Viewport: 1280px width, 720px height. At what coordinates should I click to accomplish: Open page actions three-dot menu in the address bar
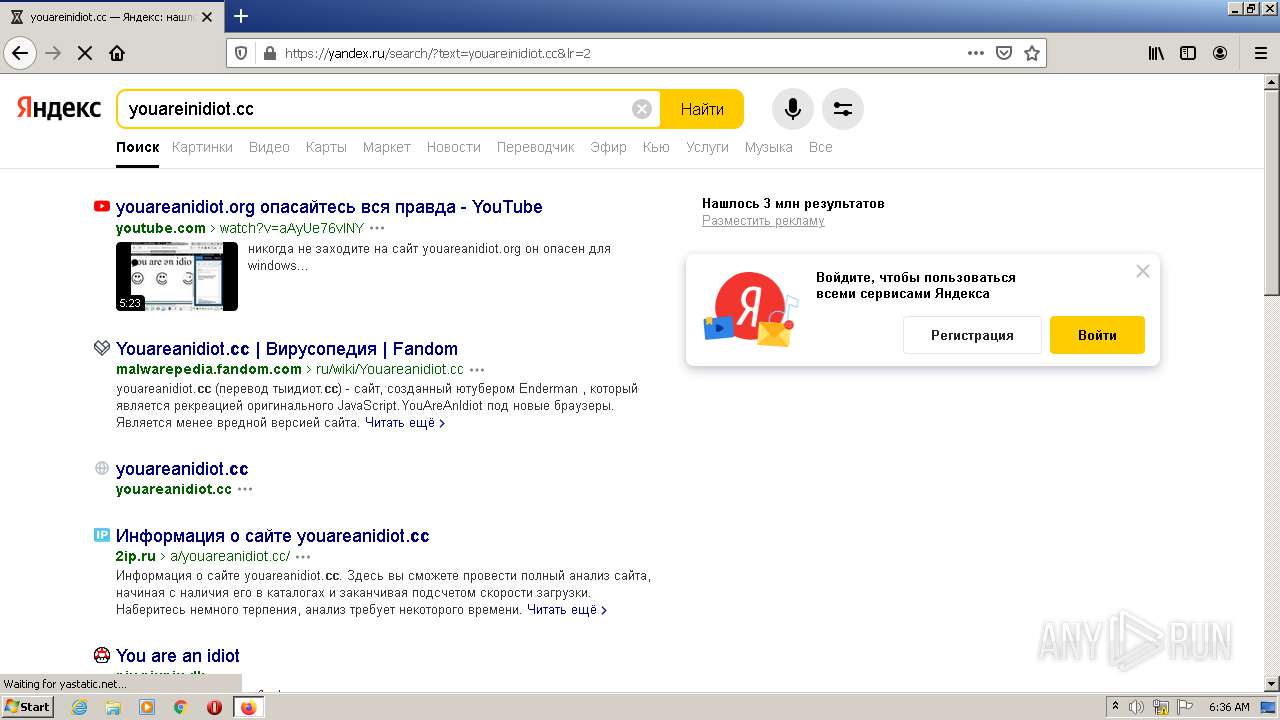pos(976,53)
